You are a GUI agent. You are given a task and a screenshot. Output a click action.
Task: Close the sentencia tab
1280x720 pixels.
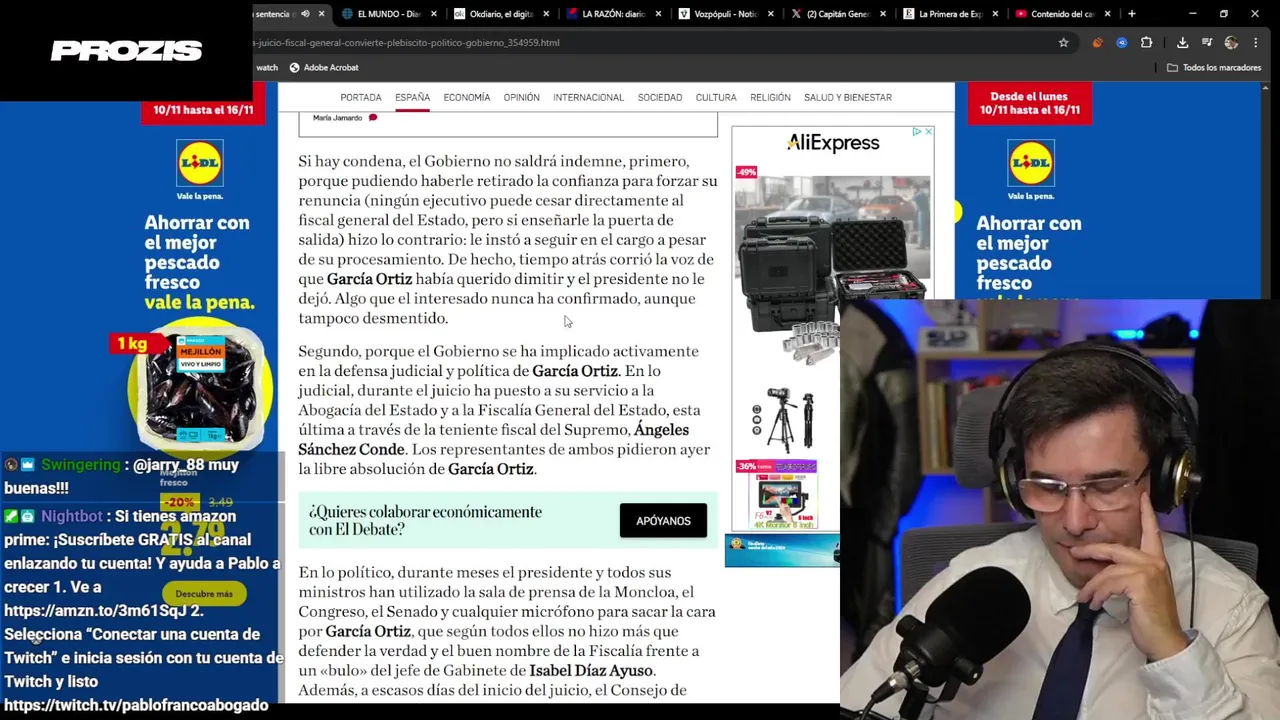pyautogui.click(x=321, y=14)
